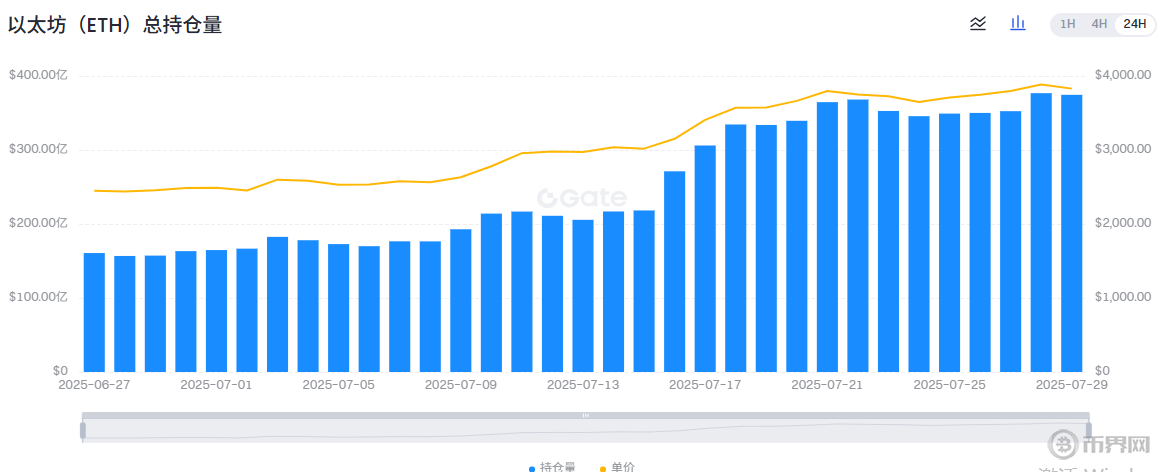Click the bar above 2025-07-01 label
1161x472 pixels.
(216, 310)
